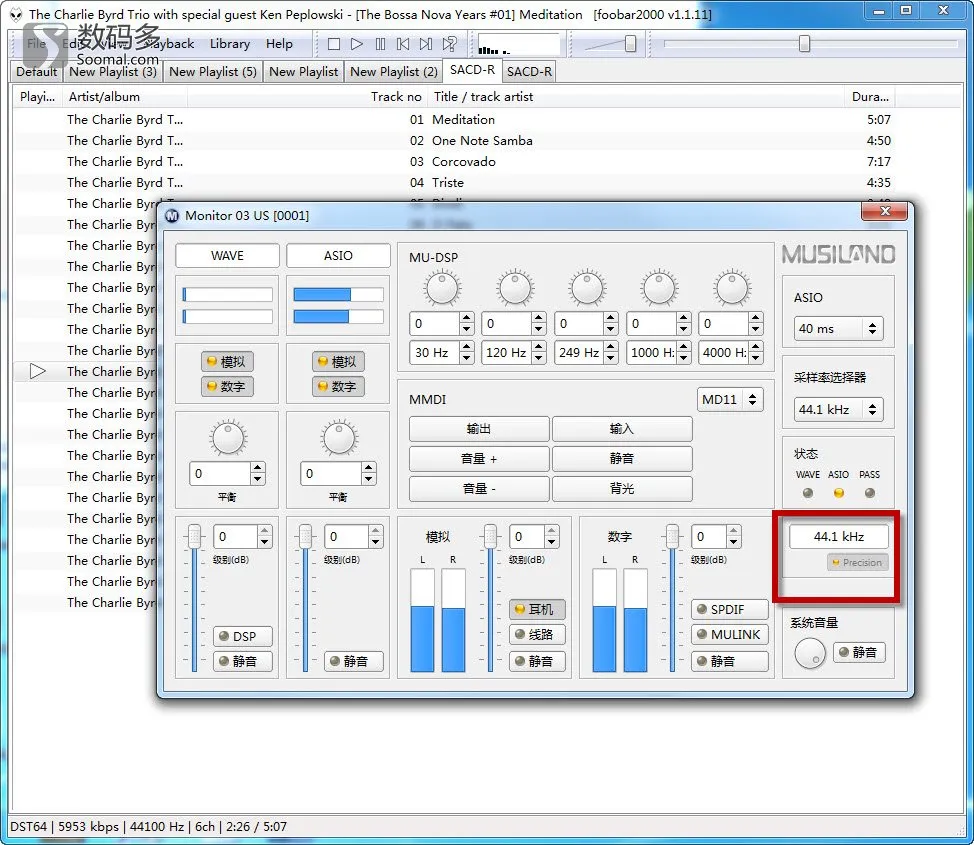Image resolution: width=974 pixels, height=845 pixels.
Task: Toggle headphone (耳机) analog output
Action: 537,610
